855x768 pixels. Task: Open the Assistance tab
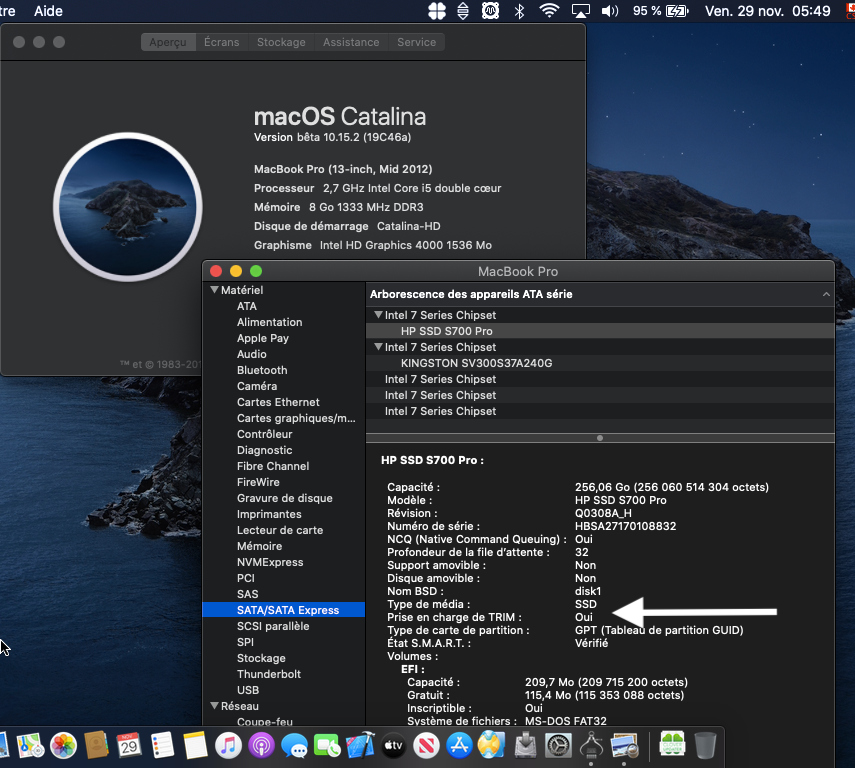[x=351, y=42]
